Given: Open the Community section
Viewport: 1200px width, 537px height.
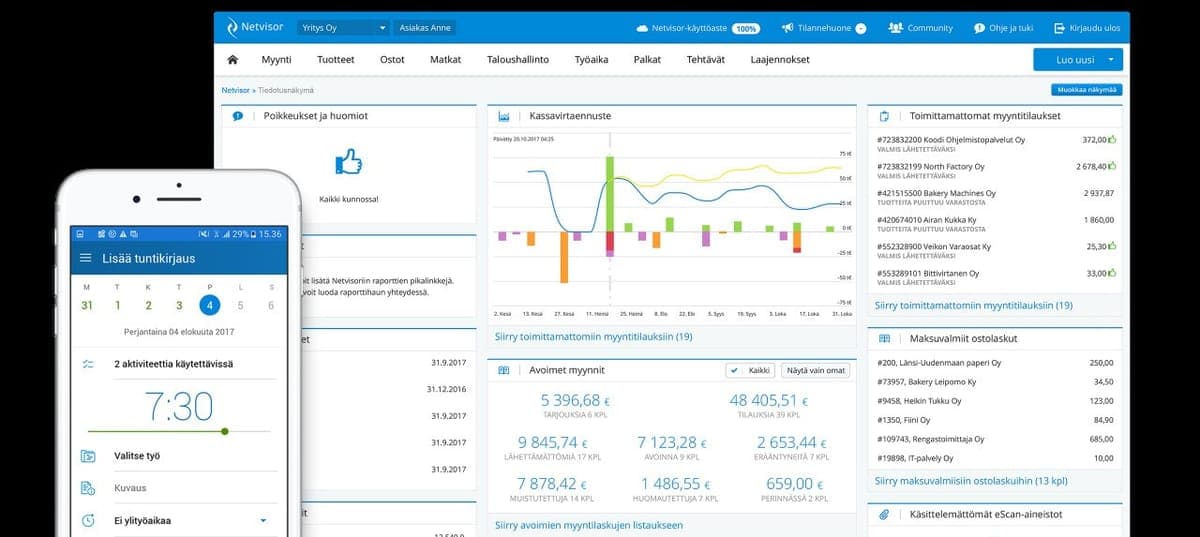Looking at the screenshot, I should [x=920, y=28].
